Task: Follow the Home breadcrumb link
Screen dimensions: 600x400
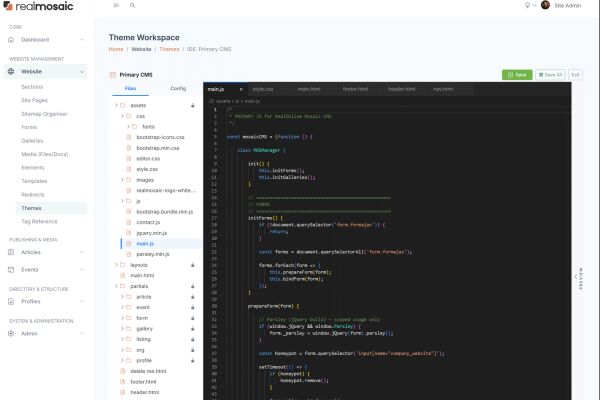Action: (116, 49)
